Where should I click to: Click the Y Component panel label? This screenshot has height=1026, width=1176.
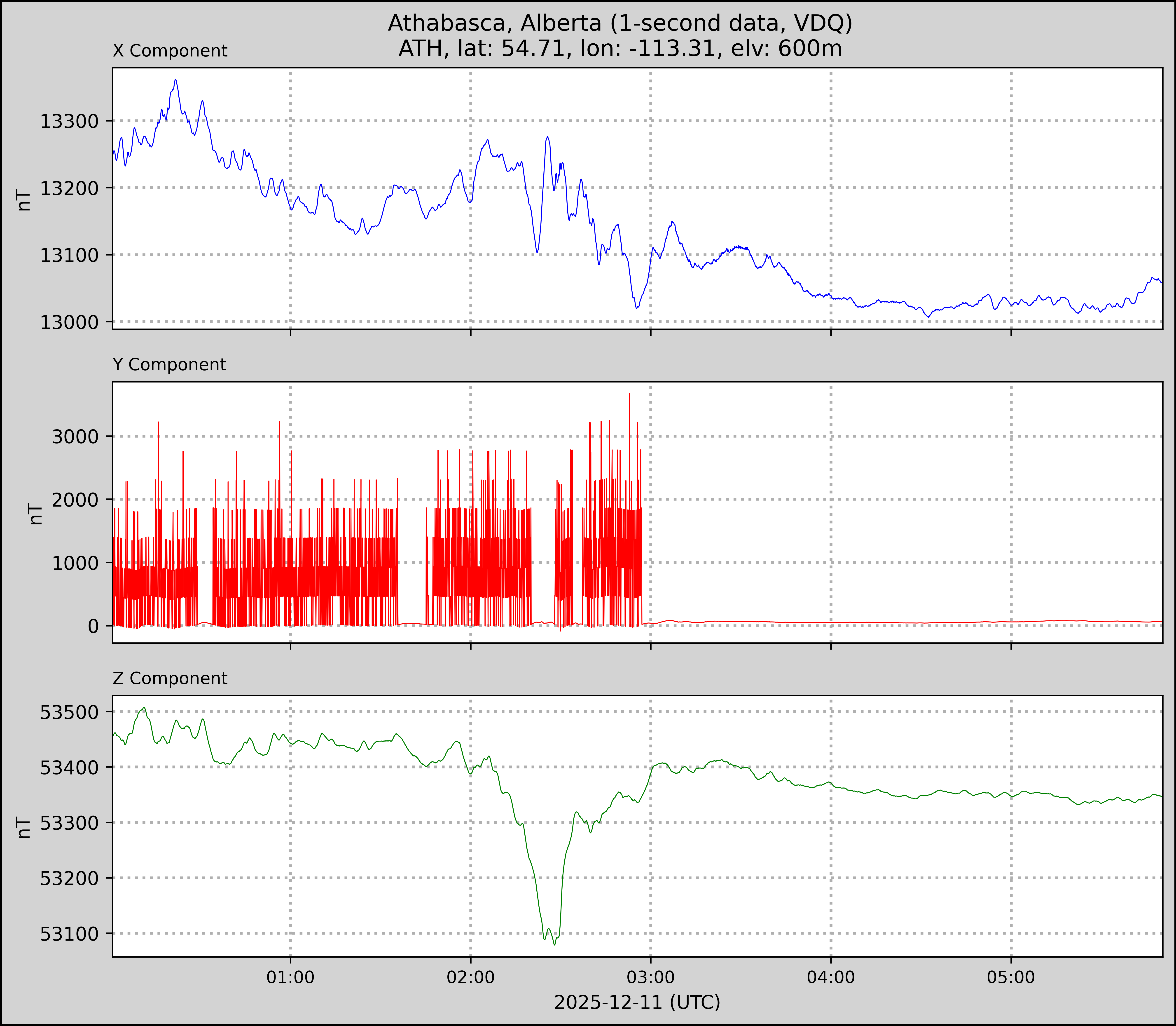[169, 365]
